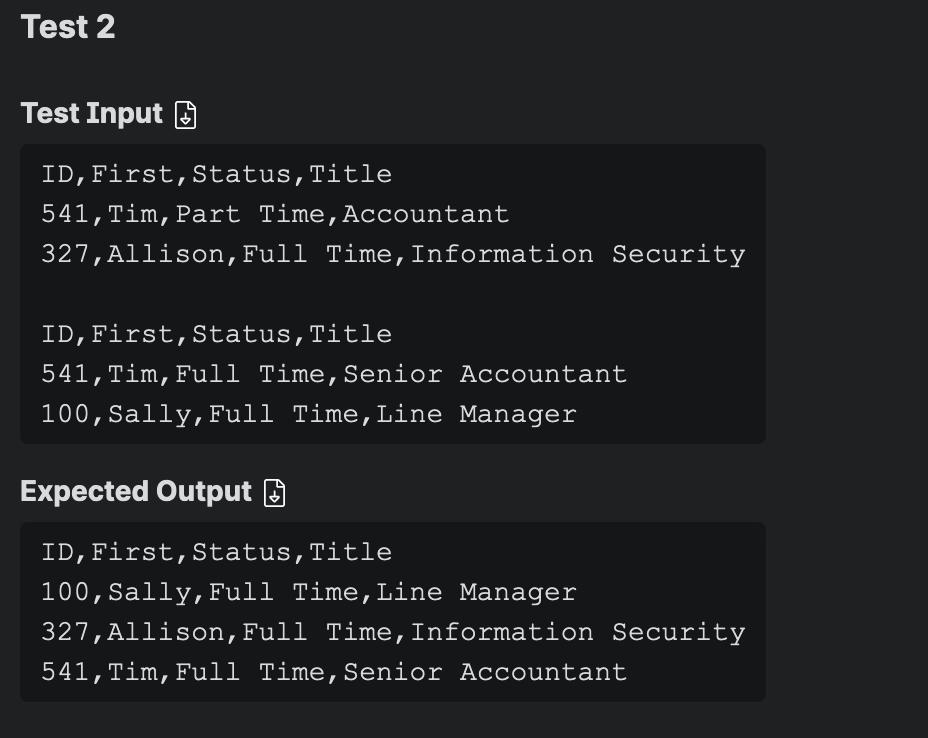Click Sally's Line Manager row in Test Input
928x738 pixels.
pyautogui.click(x=309, y=414)
